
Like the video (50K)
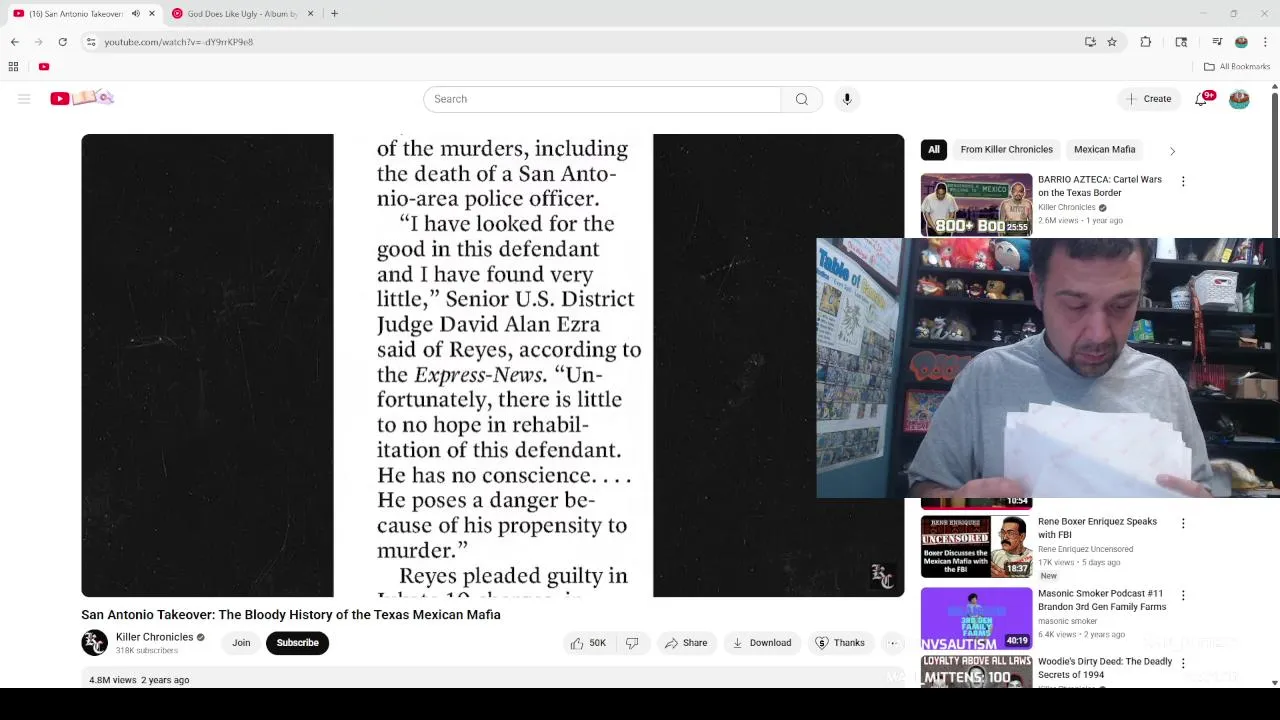click(587, 643)
